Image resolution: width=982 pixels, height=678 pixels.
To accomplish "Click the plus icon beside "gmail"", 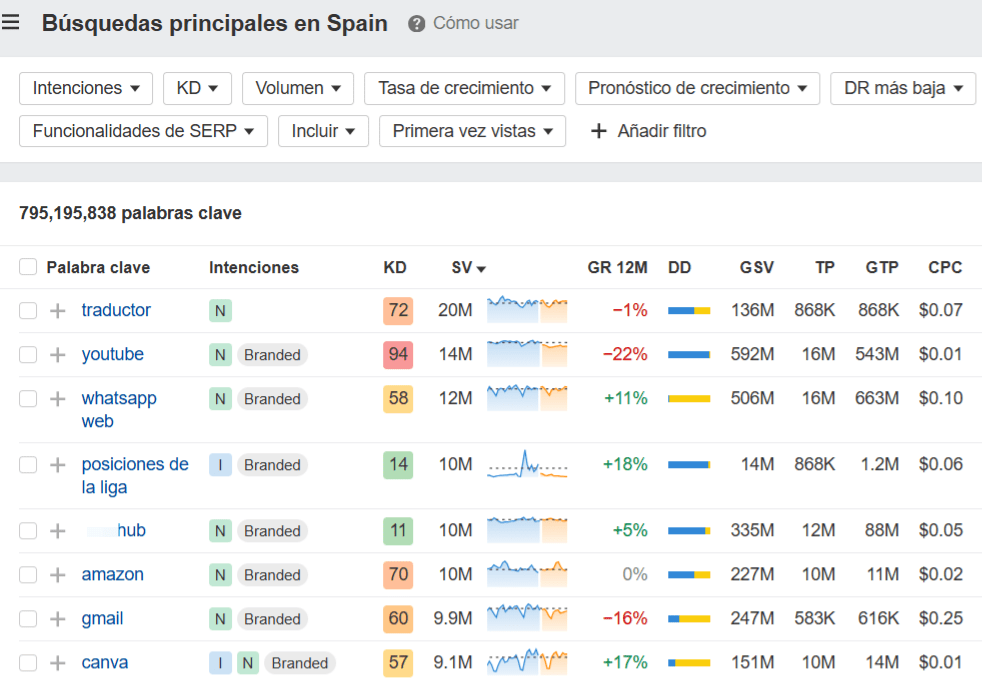I will 57,618.
